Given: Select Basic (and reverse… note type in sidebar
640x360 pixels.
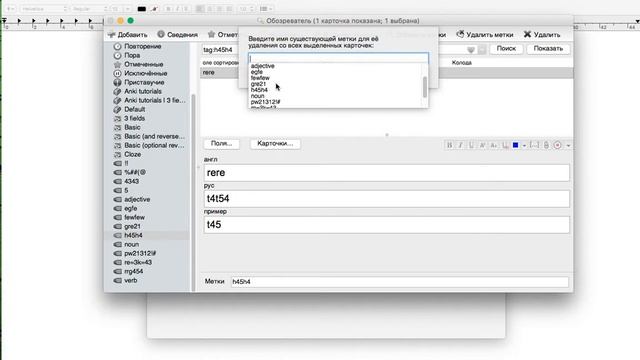Looking at the screenshot, I should point(149,136).
